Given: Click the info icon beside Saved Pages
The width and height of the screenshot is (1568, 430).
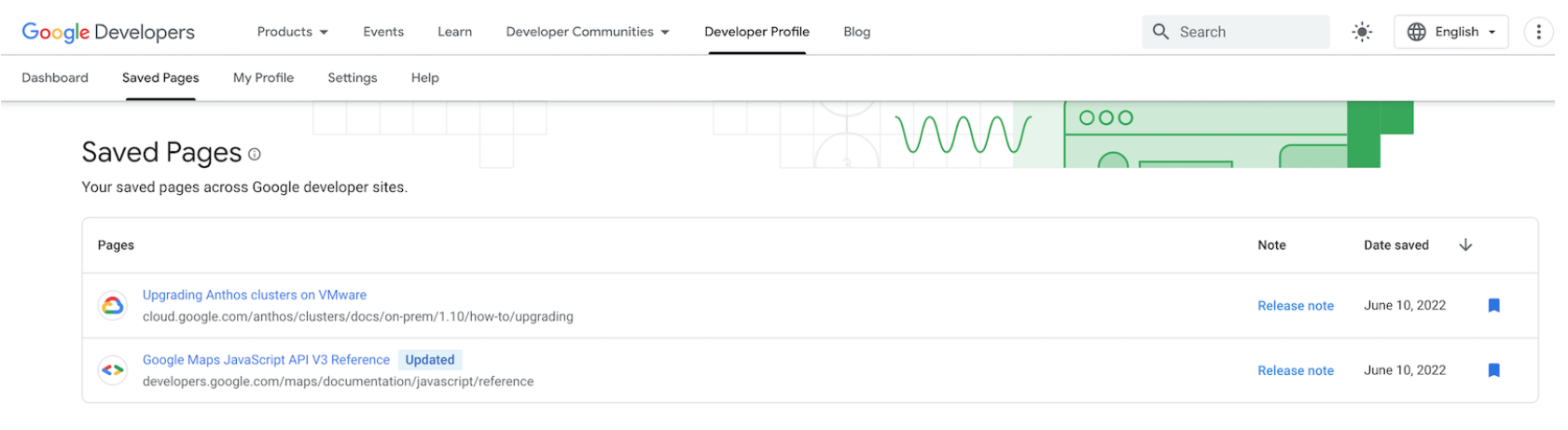Looking at the screenshot, I should [255, 155].
